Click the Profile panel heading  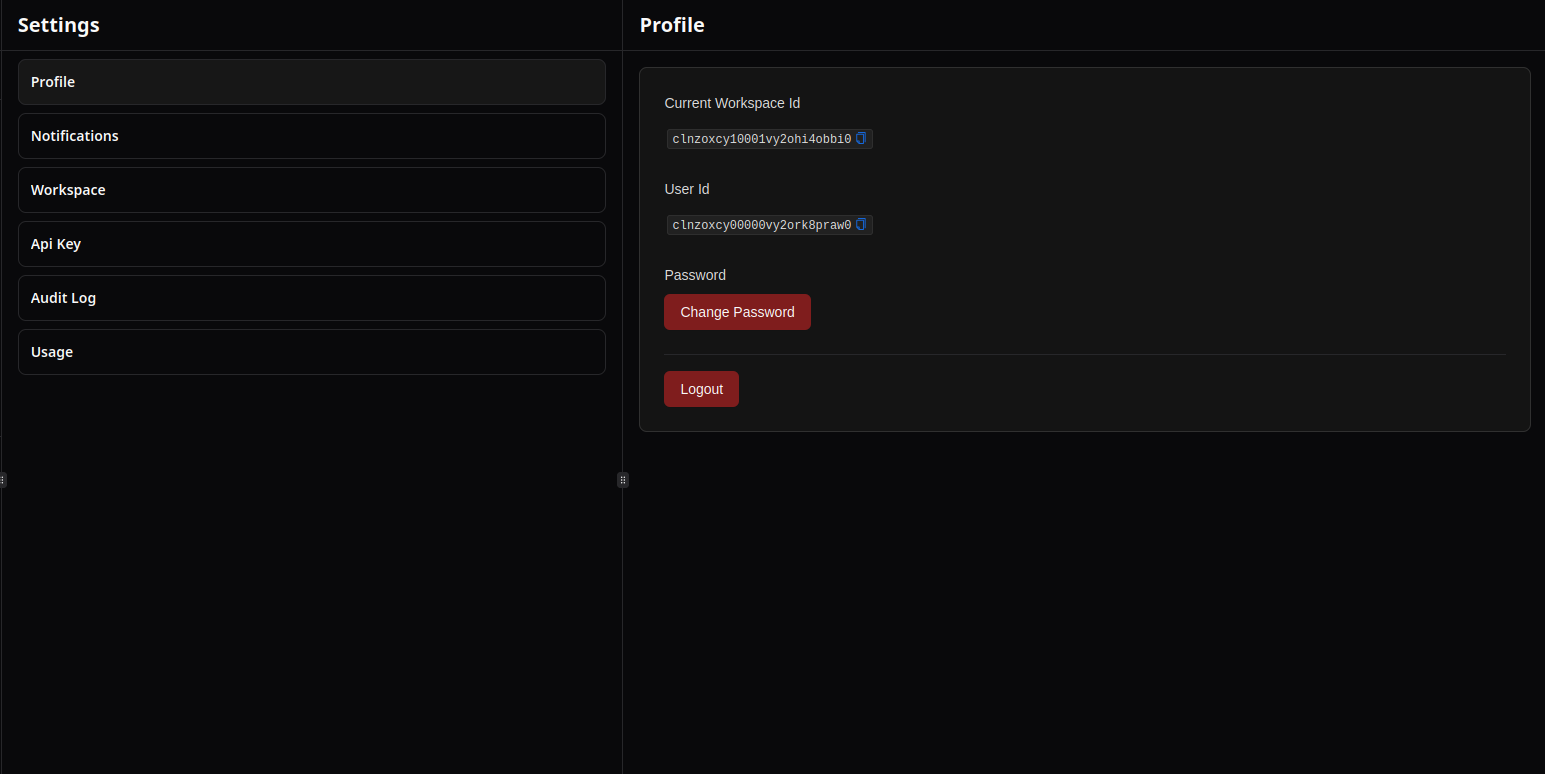tap(672, 25)
